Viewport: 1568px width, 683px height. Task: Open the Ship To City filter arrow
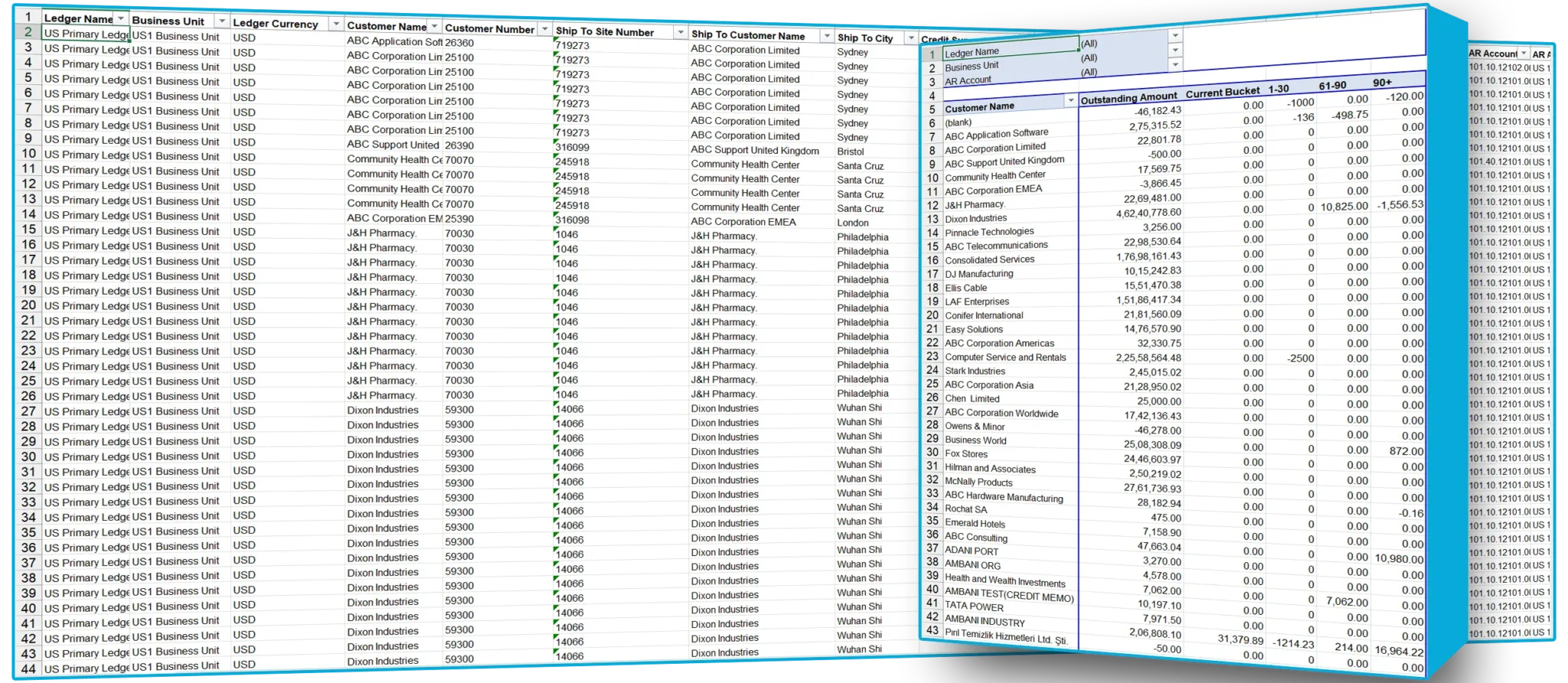pyautogui.click(x=910, y=38)
